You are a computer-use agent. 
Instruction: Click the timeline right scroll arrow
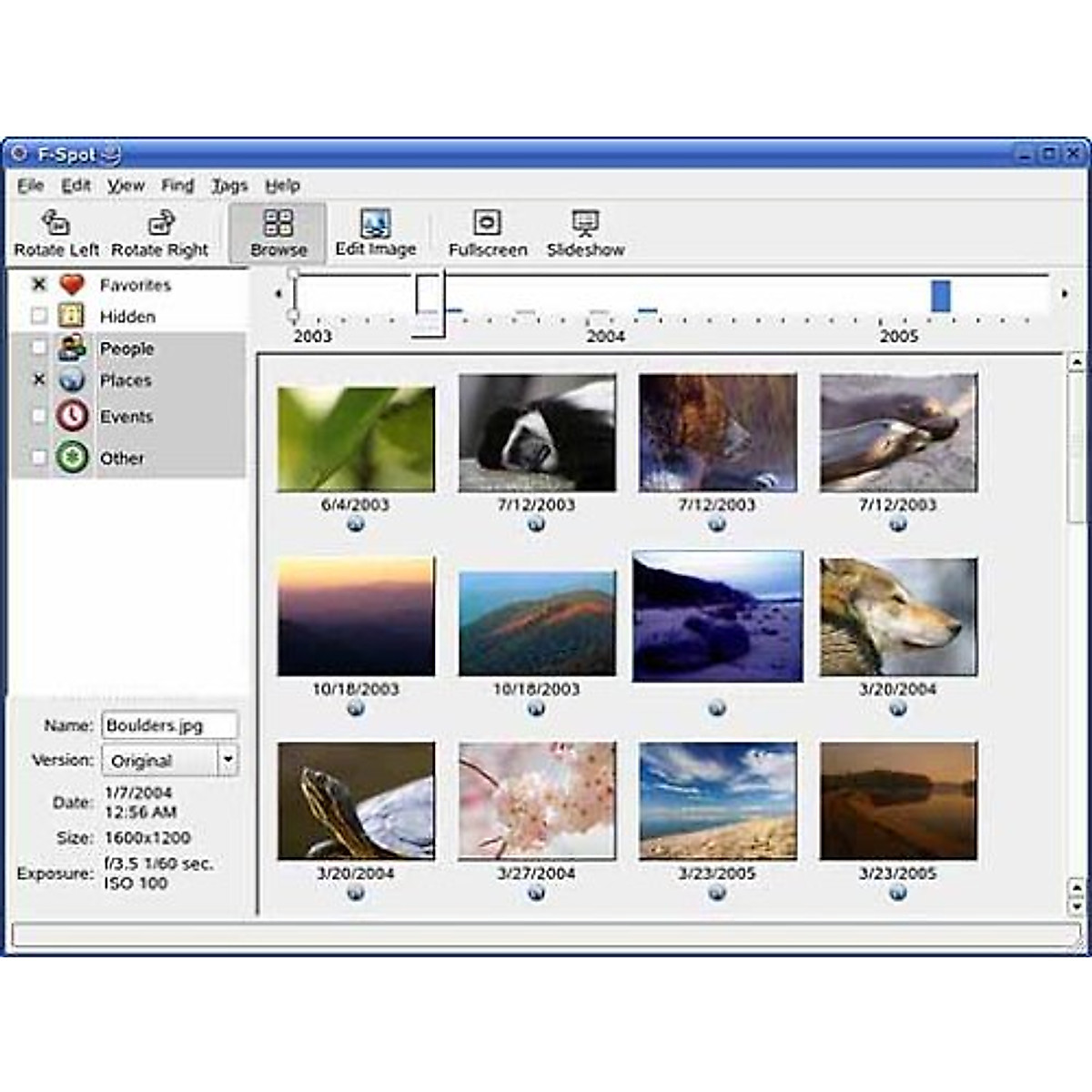1065,294
